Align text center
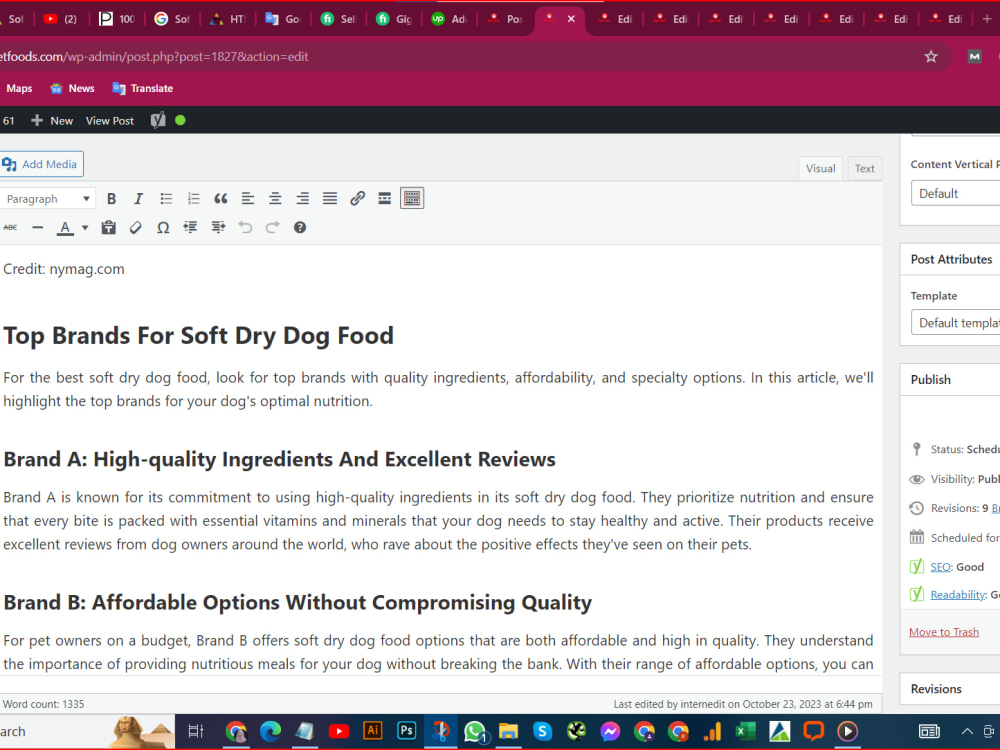Viewport: 1000px width, 750px height. tap(275, 198)
